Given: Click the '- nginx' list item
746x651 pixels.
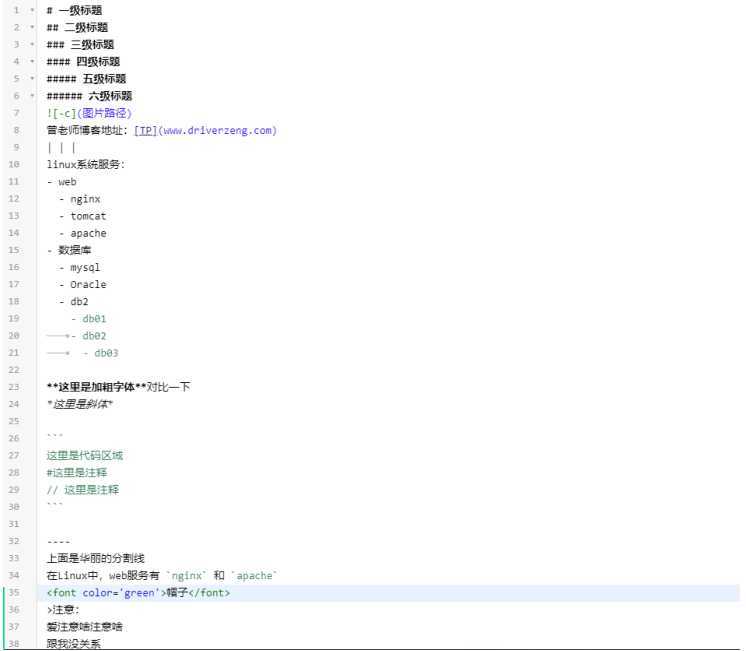Looking at the screenshot, I should tap(79, 199).
